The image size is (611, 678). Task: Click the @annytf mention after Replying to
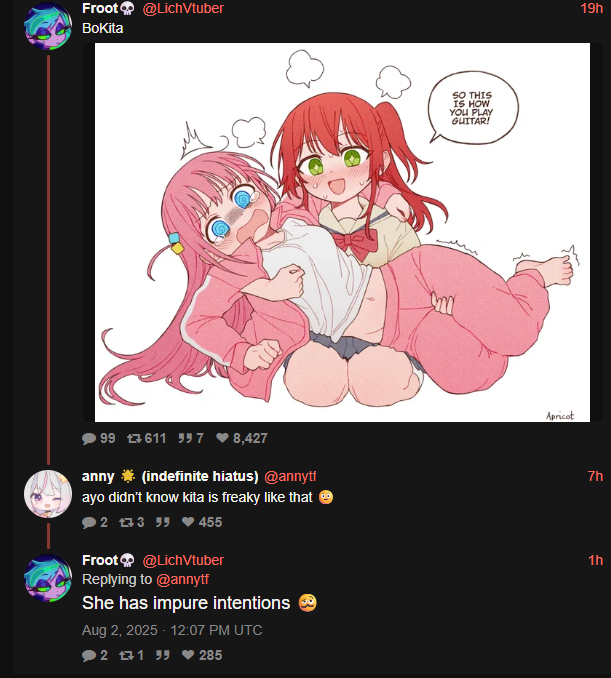tap(182, 579)
